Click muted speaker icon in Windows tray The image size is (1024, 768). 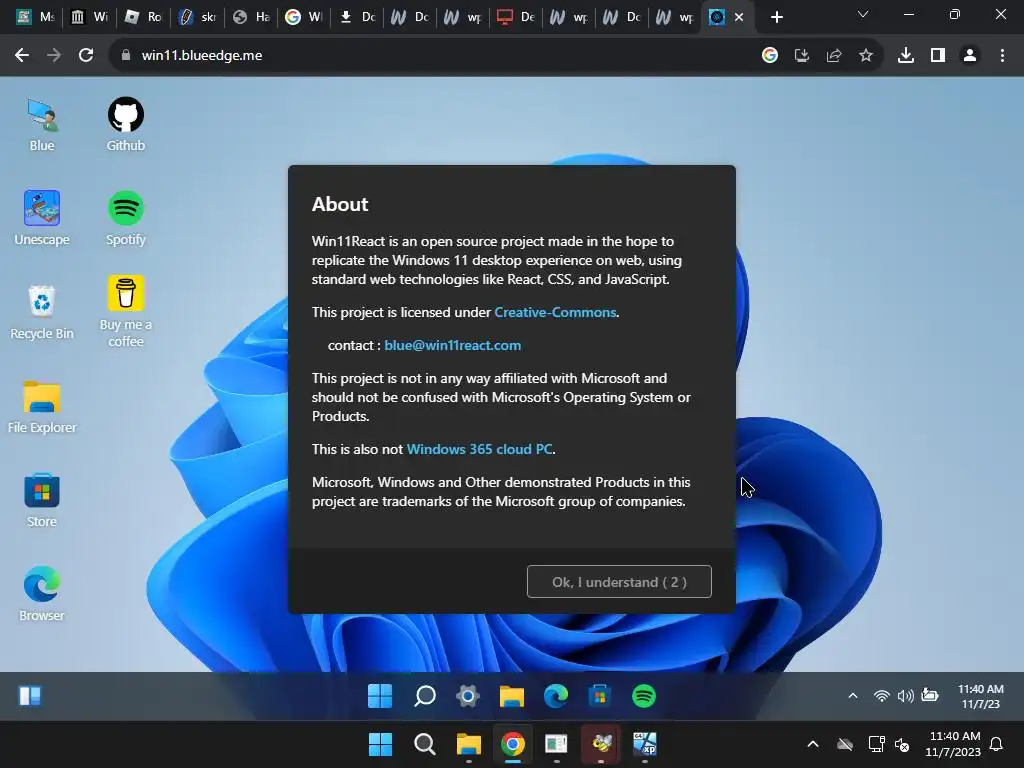903,744
